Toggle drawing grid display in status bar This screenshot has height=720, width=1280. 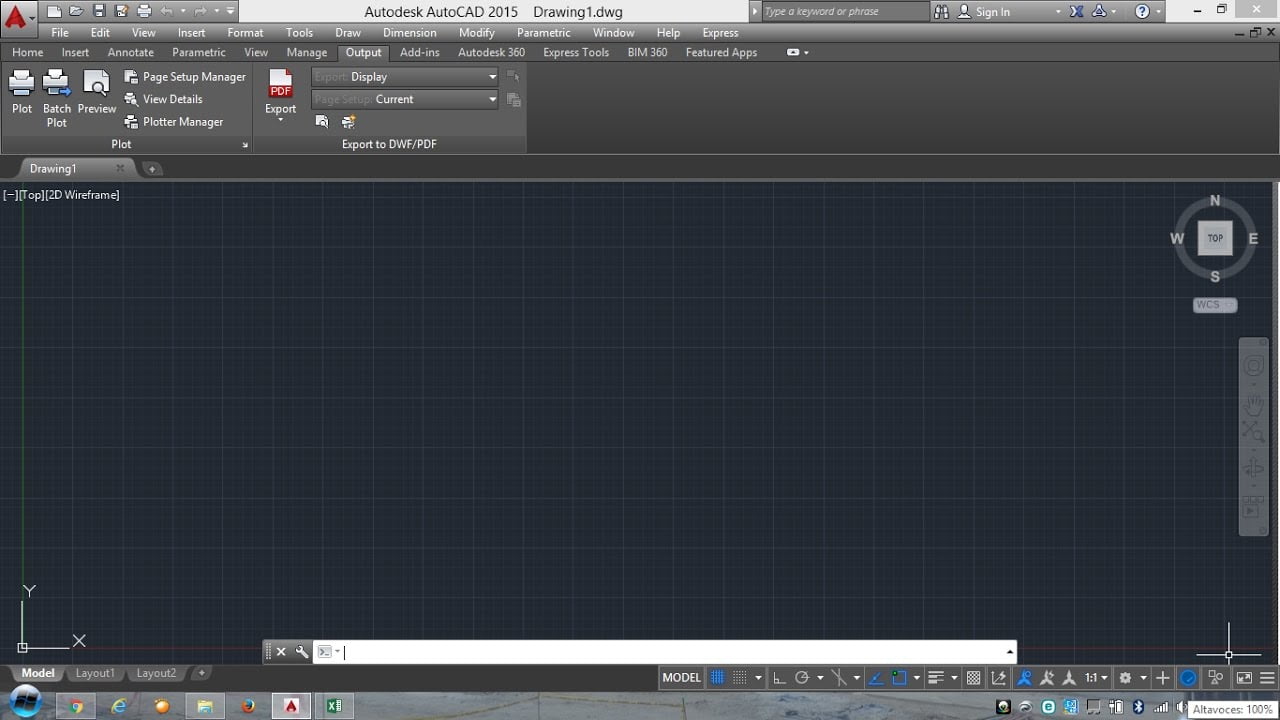pyautogui.click(x=717, y=678)
